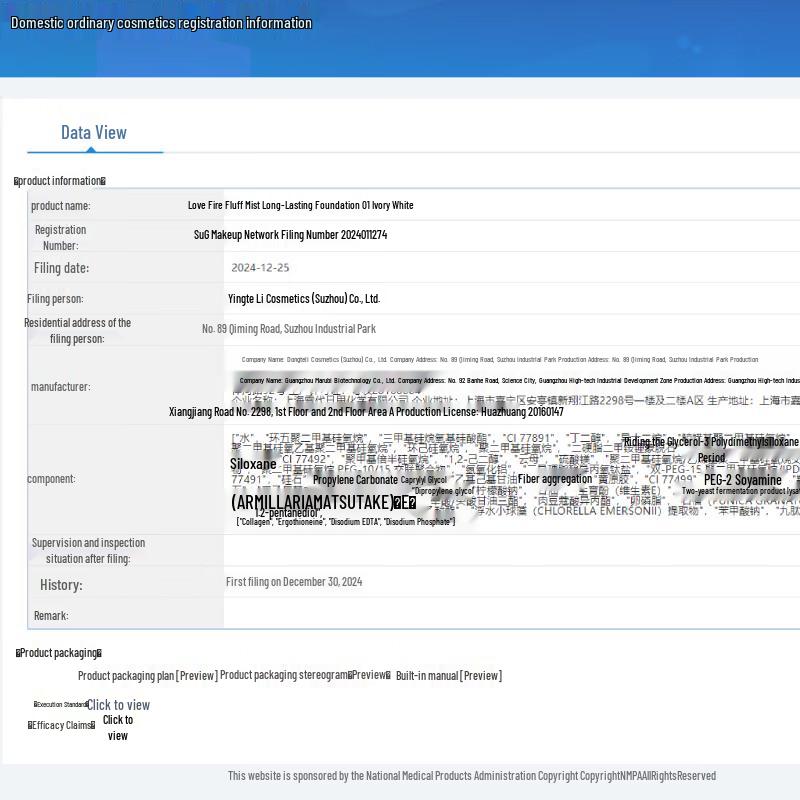Click filing person 'Yingte Li Cosmetics (Suzhou) Co., Ltd.'
The image size is (800, 800).
click(x=304, y=299)
